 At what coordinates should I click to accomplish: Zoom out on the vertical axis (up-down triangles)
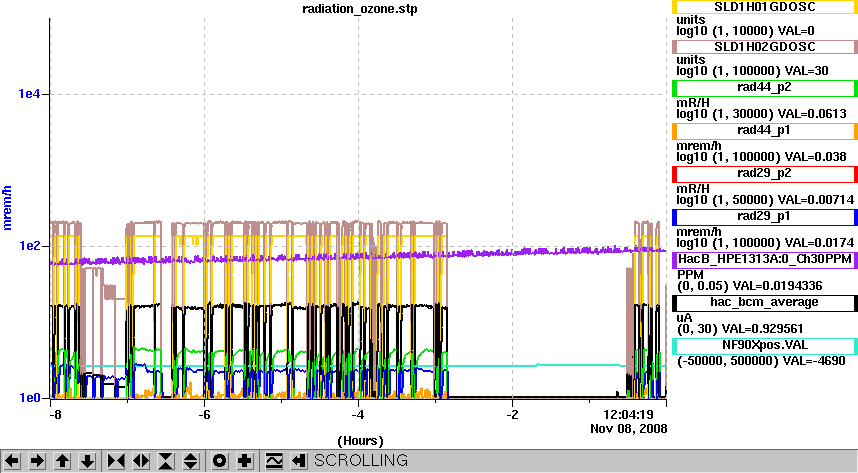pos(190,460)
